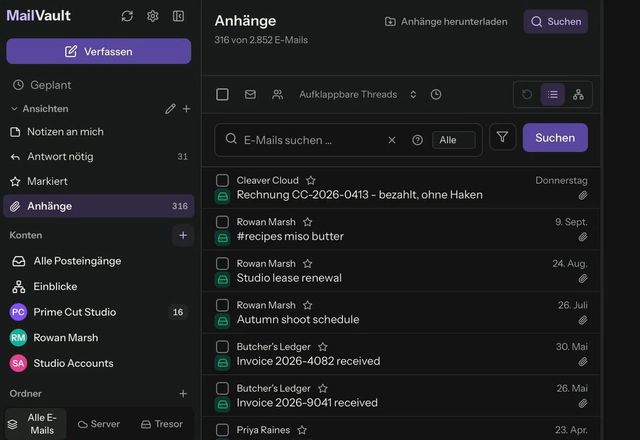Select Studio Accounts account

pyautogui.click(x=98, y=363)
